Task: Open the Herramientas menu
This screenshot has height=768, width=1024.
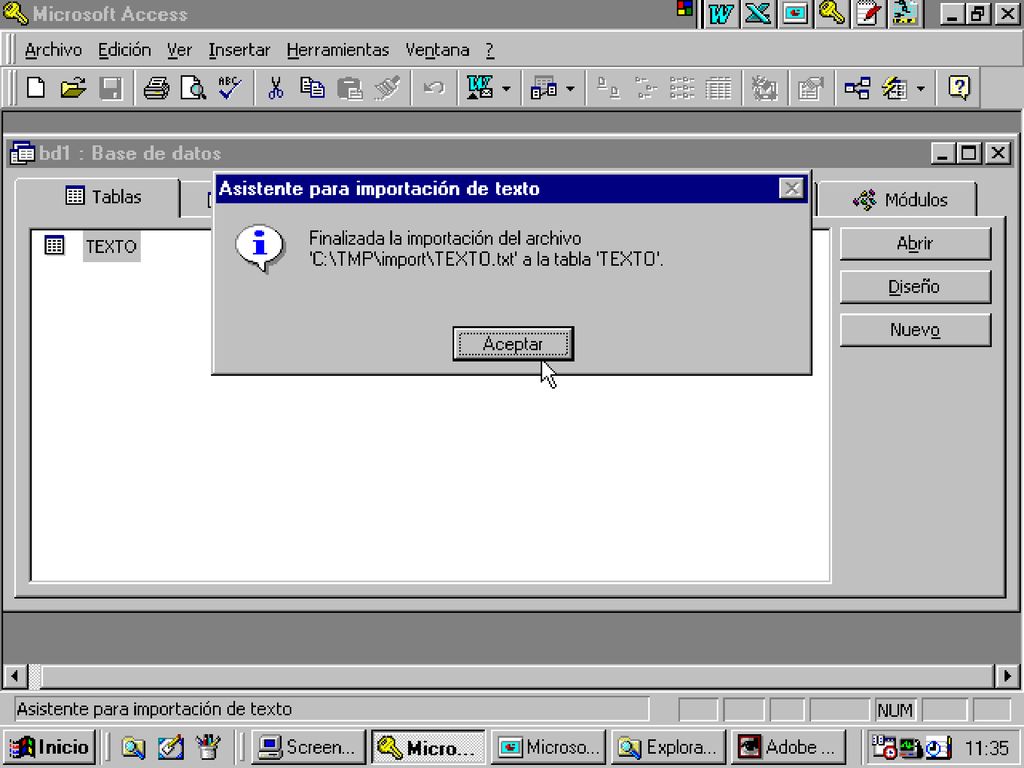Action: click(338, 50)
